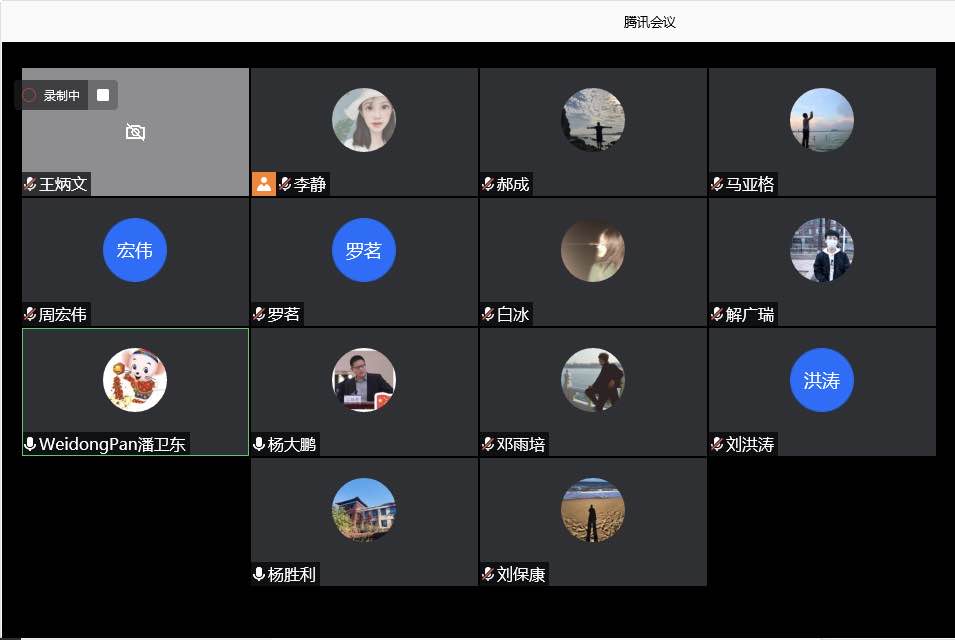955x640 pixels.
Task: Click the microphone icon beside 杨胜利
Action: point(259,574)
